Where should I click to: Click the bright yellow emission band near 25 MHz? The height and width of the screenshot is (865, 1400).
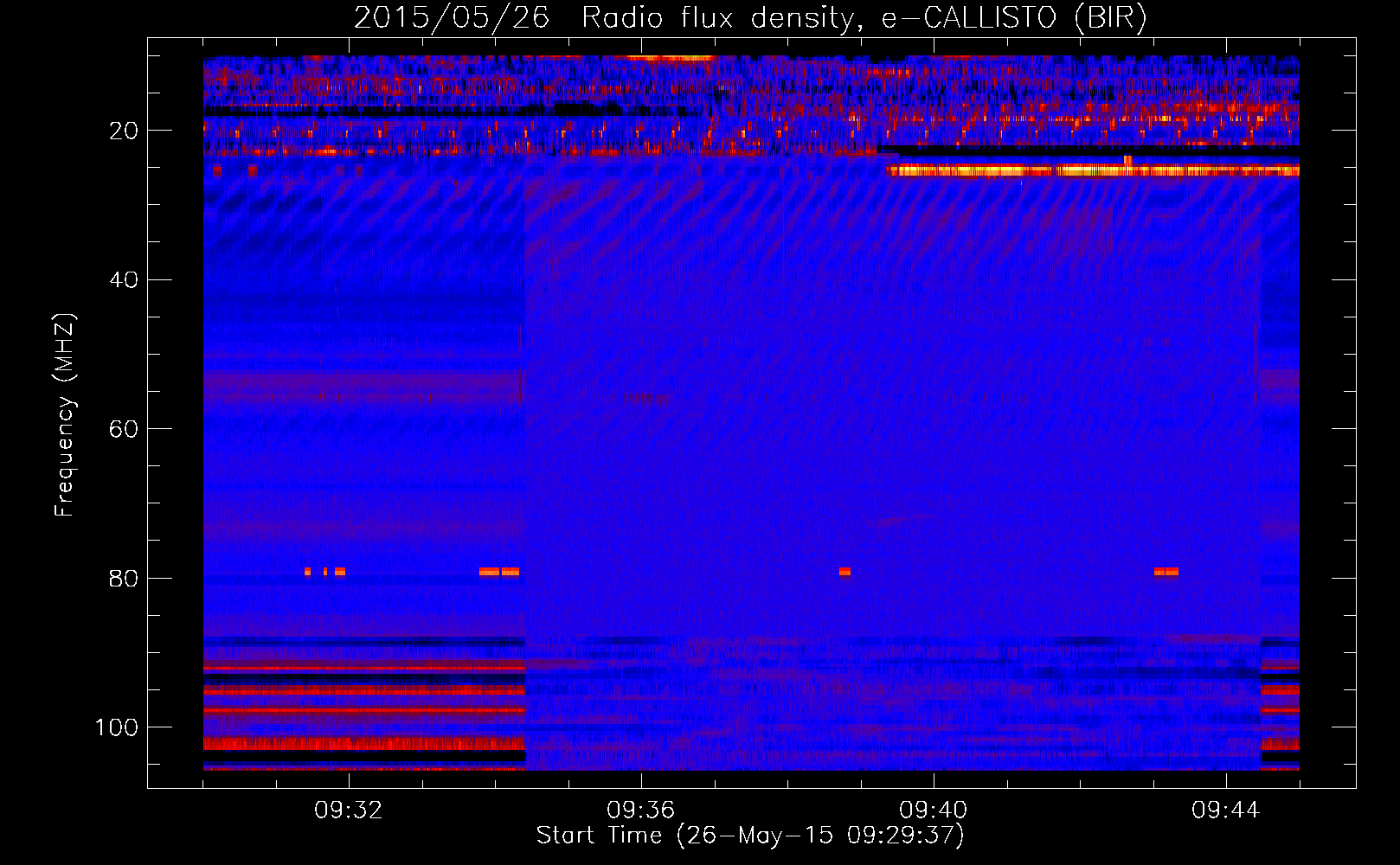coord(1093,171)
